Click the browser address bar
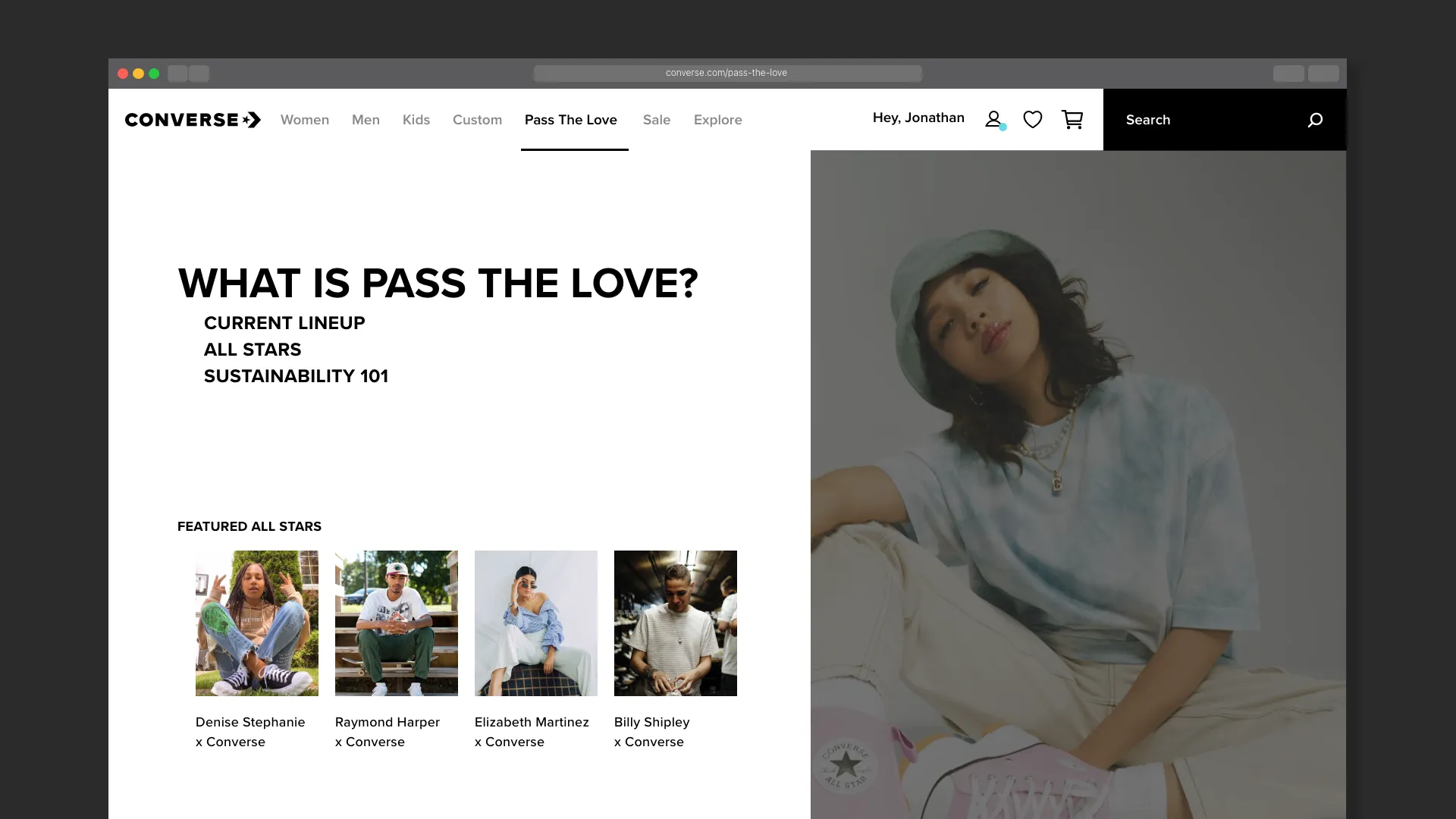 (x=728, y=74)
